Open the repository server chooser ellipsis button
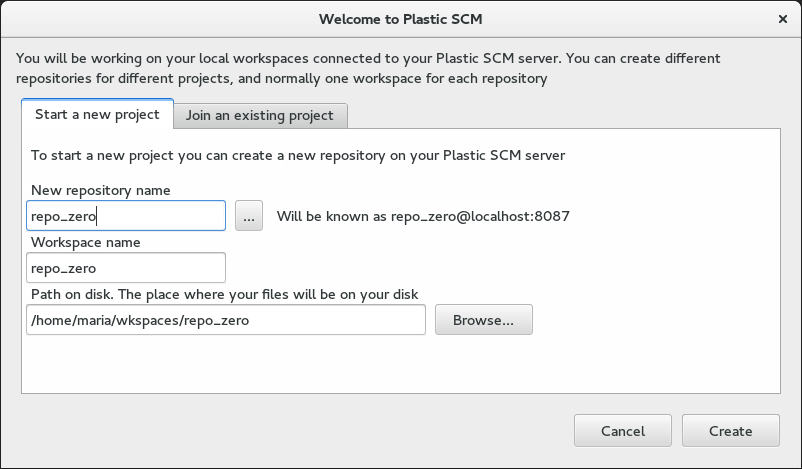This screenshot has width=802, height=469. 249,216
